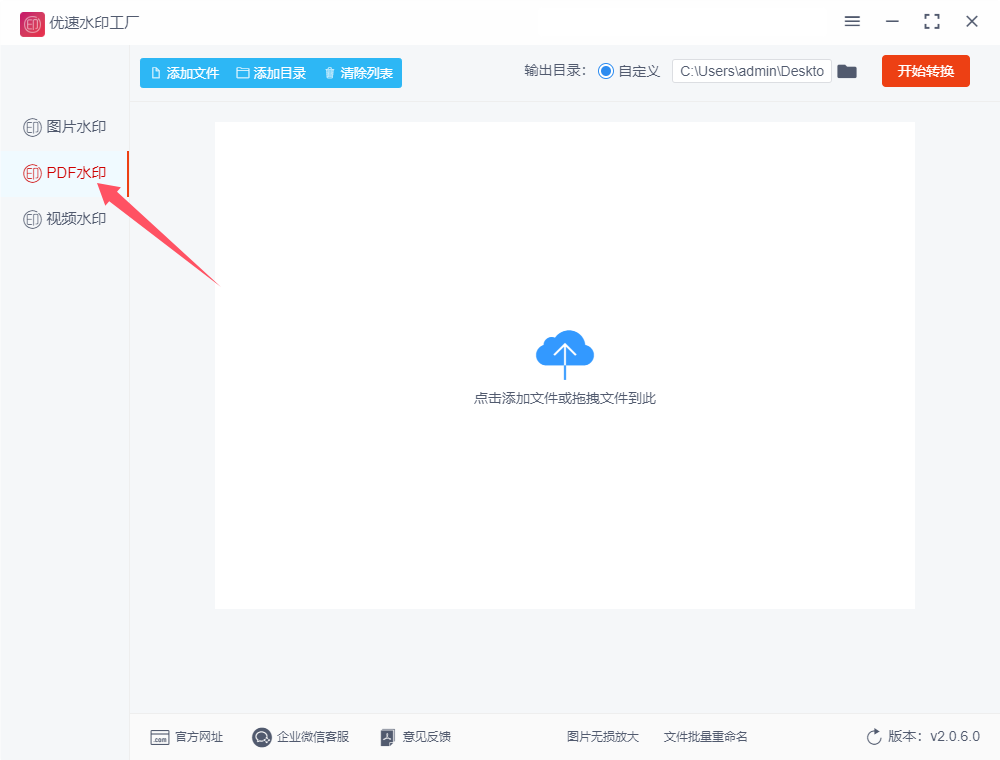Maximize the application window
Screen dimensions: 1000x760
point(932,22)
